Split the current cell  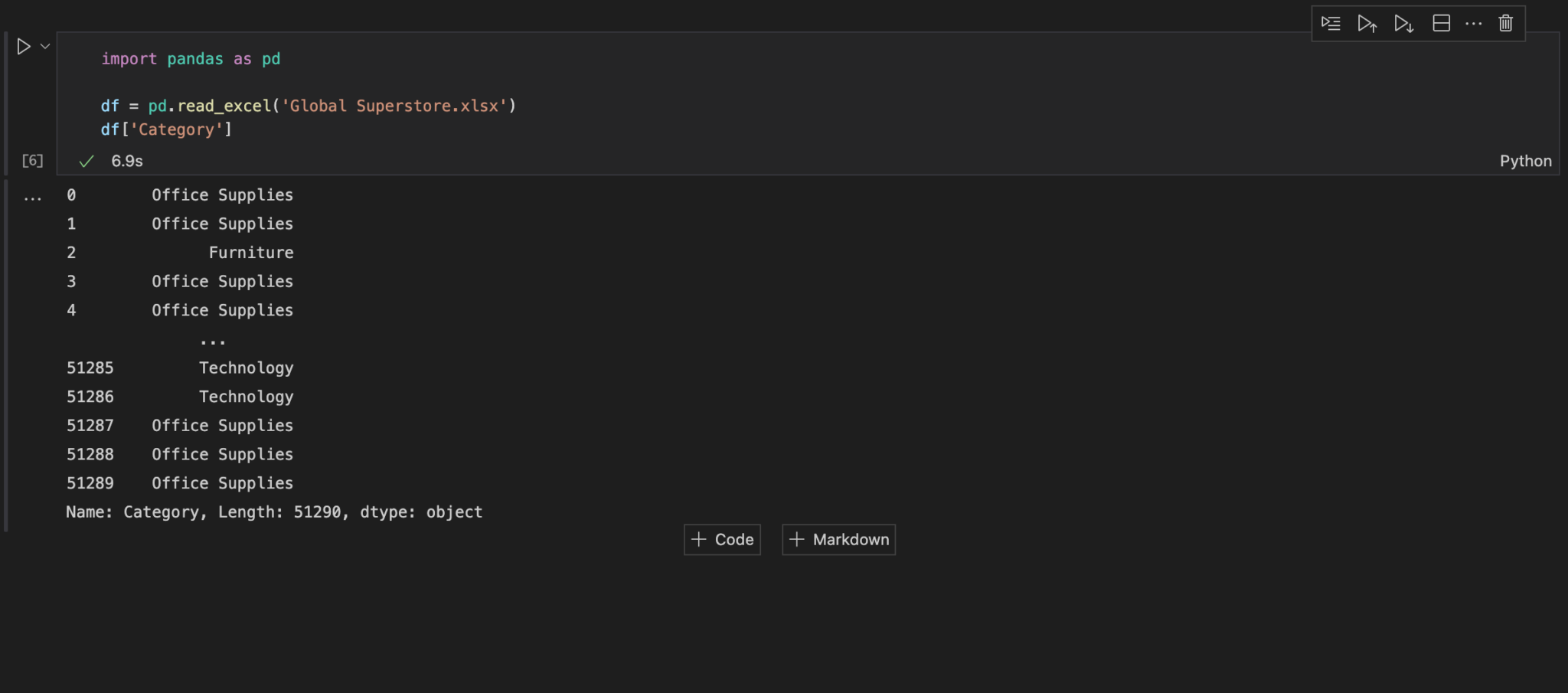click(1442, 23)
